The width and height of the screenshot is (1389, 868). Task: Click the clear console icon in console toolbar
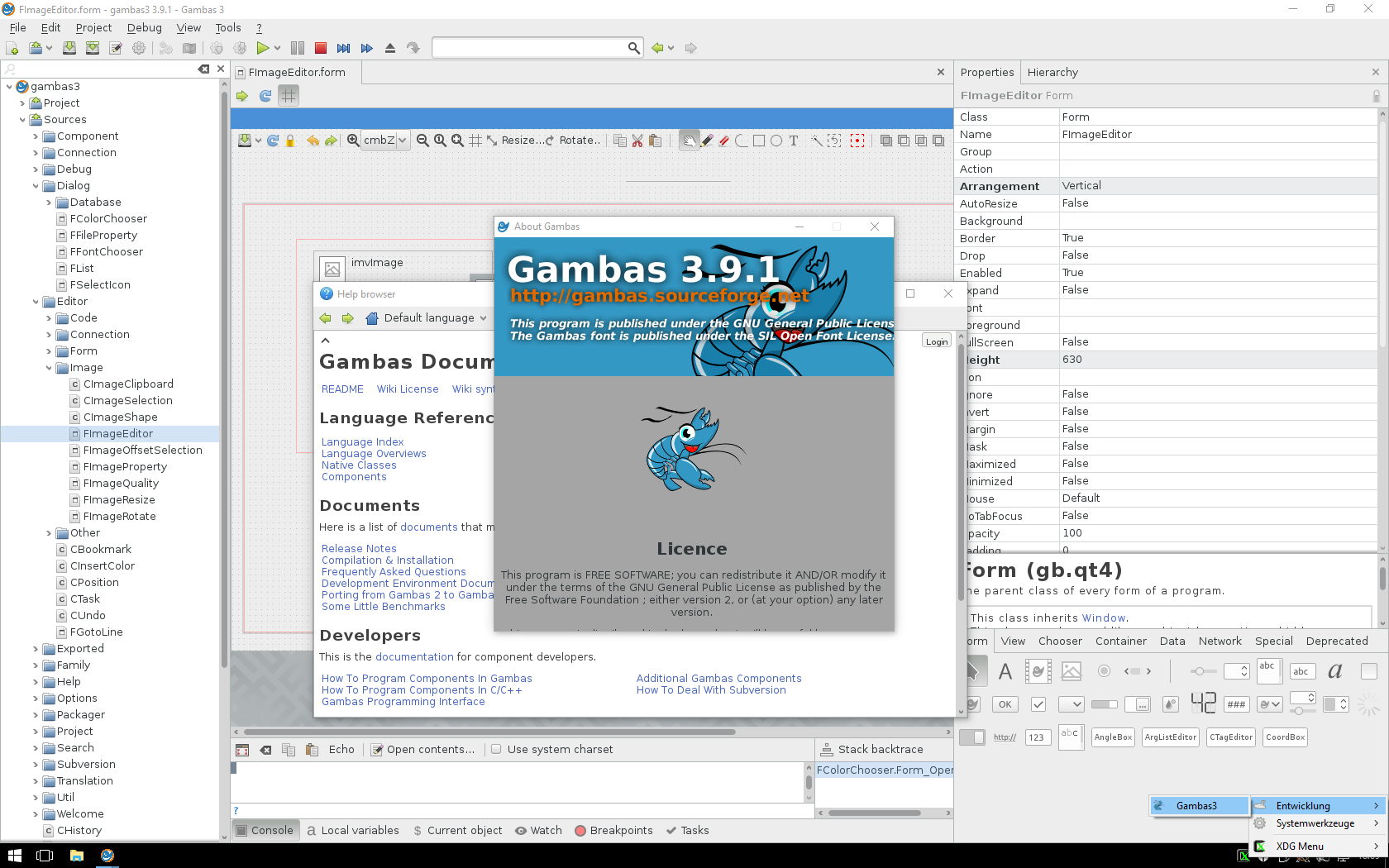point(265,750)
